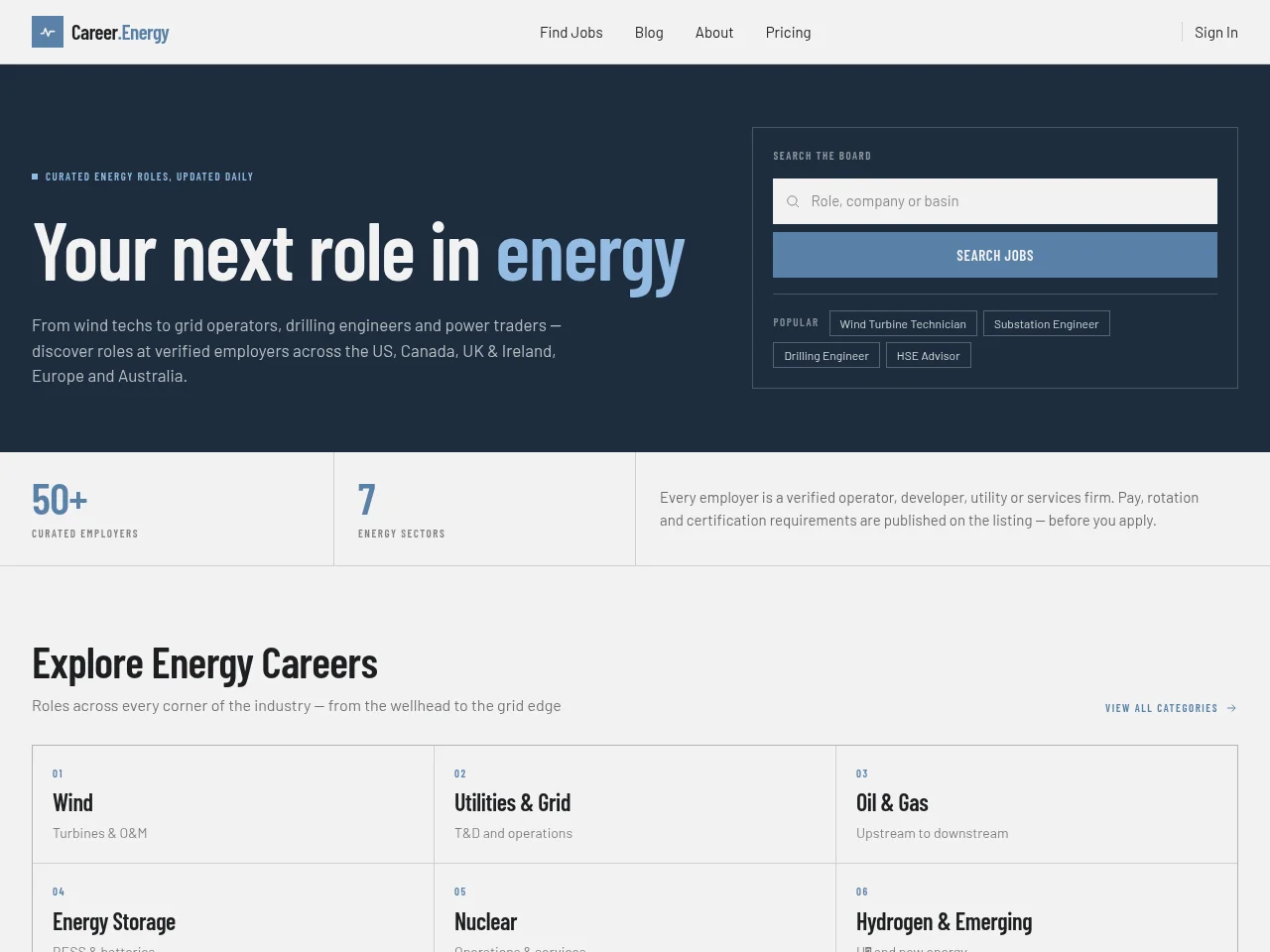Click the Explore Energy Careers heading
The height and width of the screenshot is (952, 1270).
(x=204, y=663)
